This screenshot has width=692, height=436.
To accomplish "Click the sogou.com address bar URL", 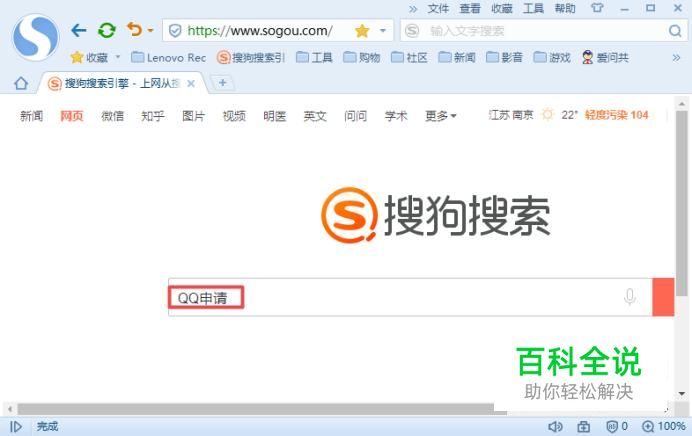I will tap(260, 31).
